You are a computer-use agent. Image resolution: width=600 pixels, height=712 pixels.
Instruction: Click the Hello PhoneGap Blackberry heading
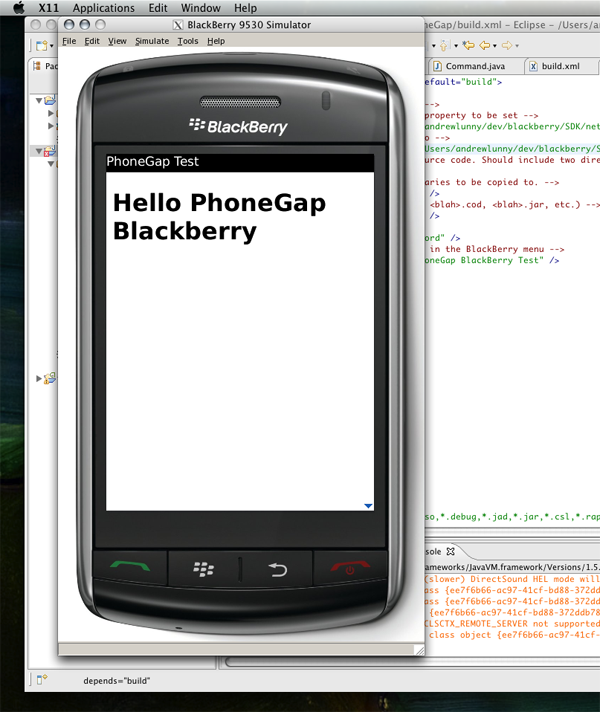(219, 217)
